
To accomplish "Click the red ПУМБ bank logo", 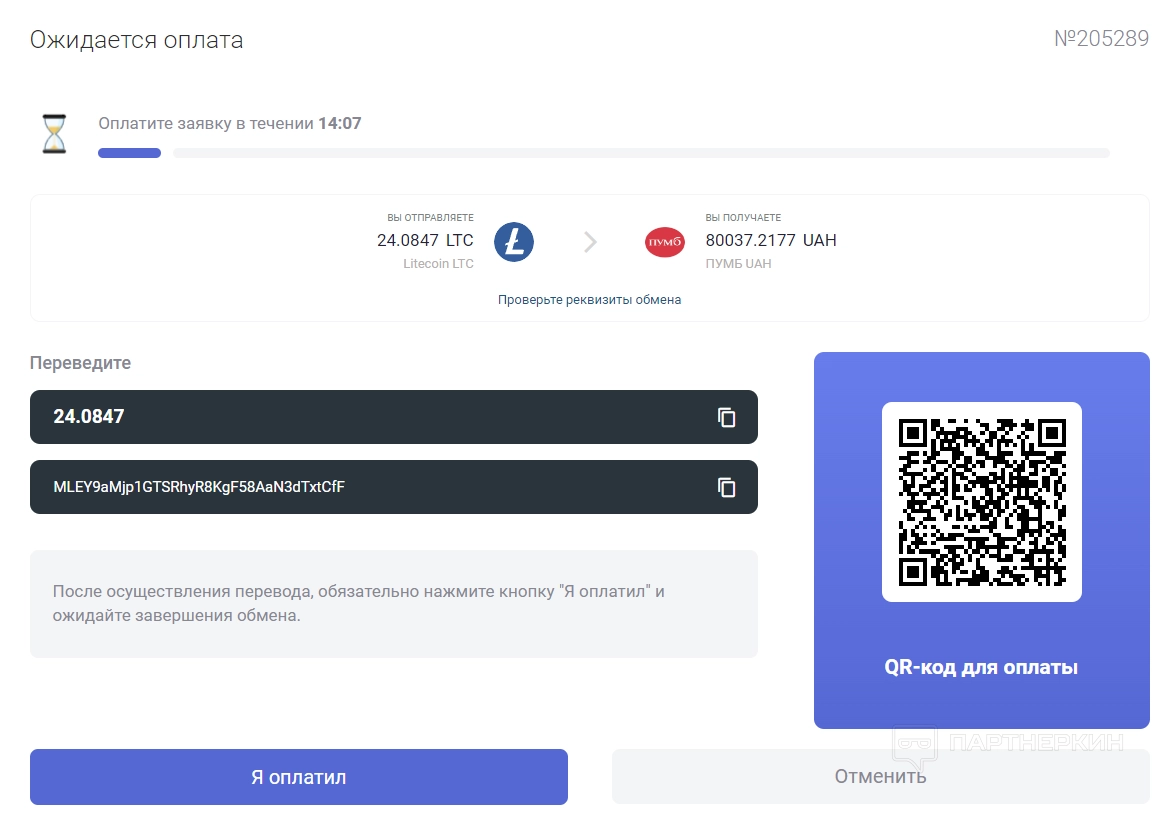I will tap(665, 242).
